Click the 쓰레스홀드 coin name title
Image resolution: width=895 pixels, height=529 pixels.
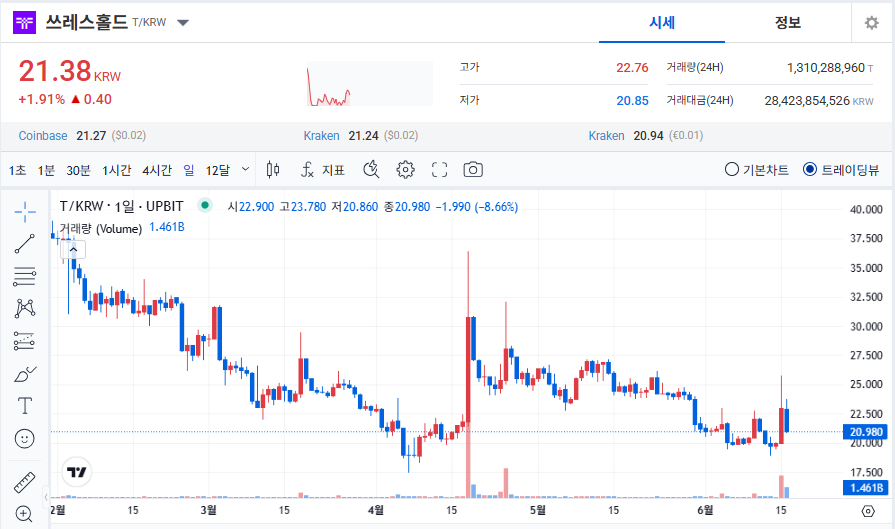86,22
